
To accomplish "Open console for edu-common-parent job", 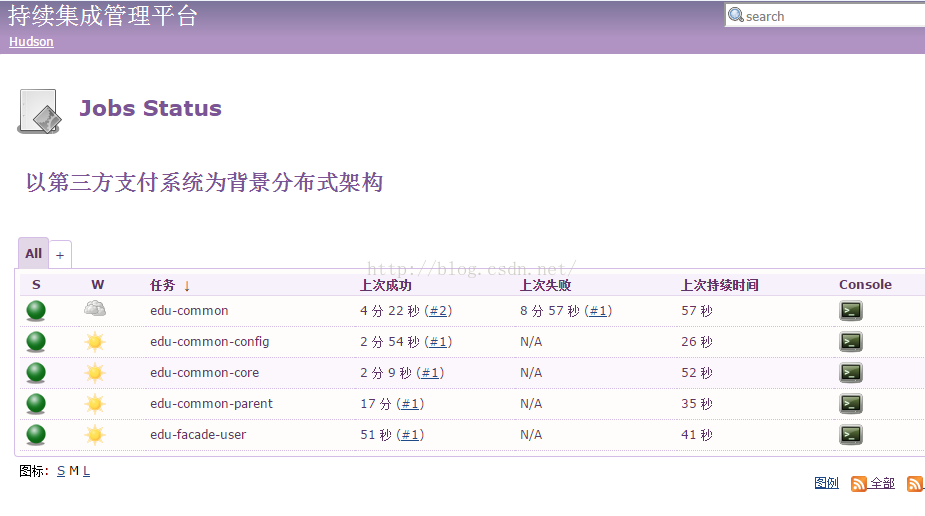I will [851, 403].
